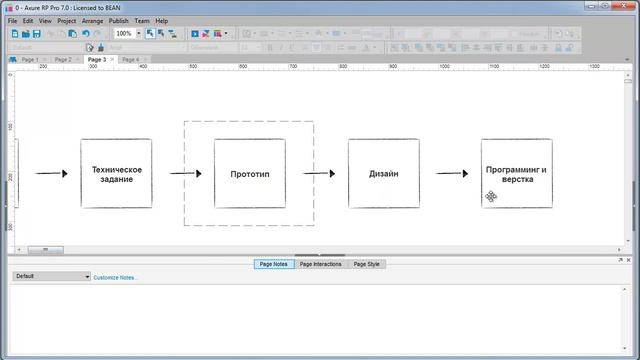Open the Project menu

pos(67,21)
